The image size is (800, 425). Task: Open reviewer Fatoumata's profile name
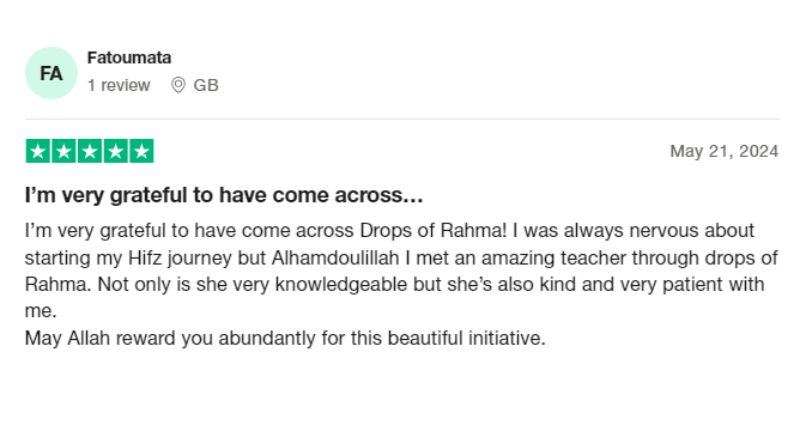[x=129, y=58]
